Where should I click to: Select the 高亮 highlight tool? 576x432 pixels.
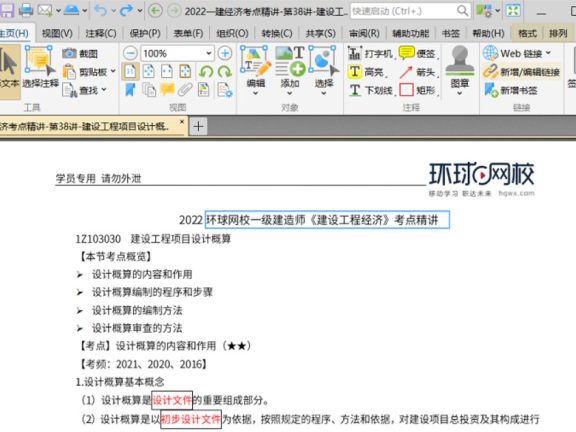tap(367, 72)
